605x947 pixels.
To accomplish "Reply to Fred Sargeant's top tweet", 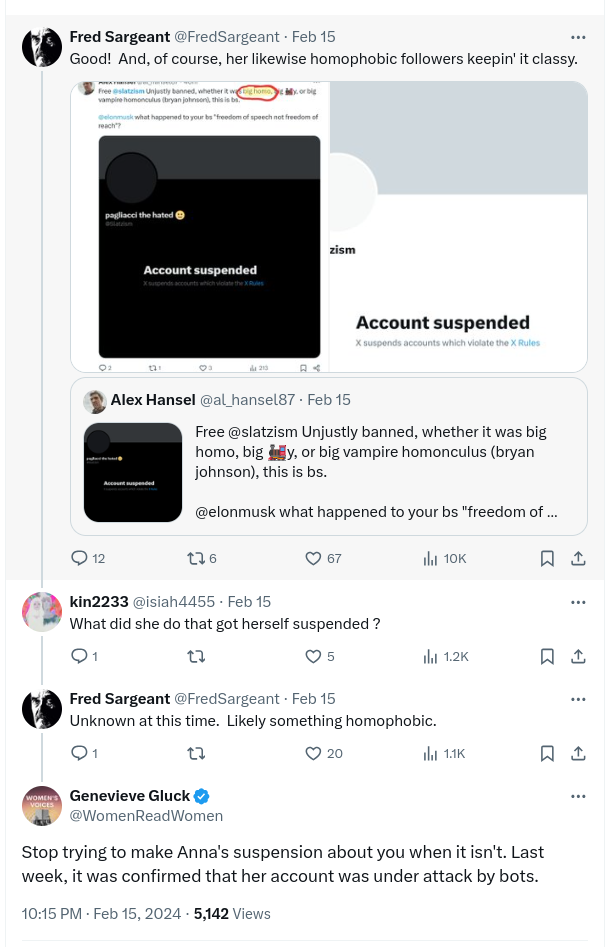I will tap(88, 559).
